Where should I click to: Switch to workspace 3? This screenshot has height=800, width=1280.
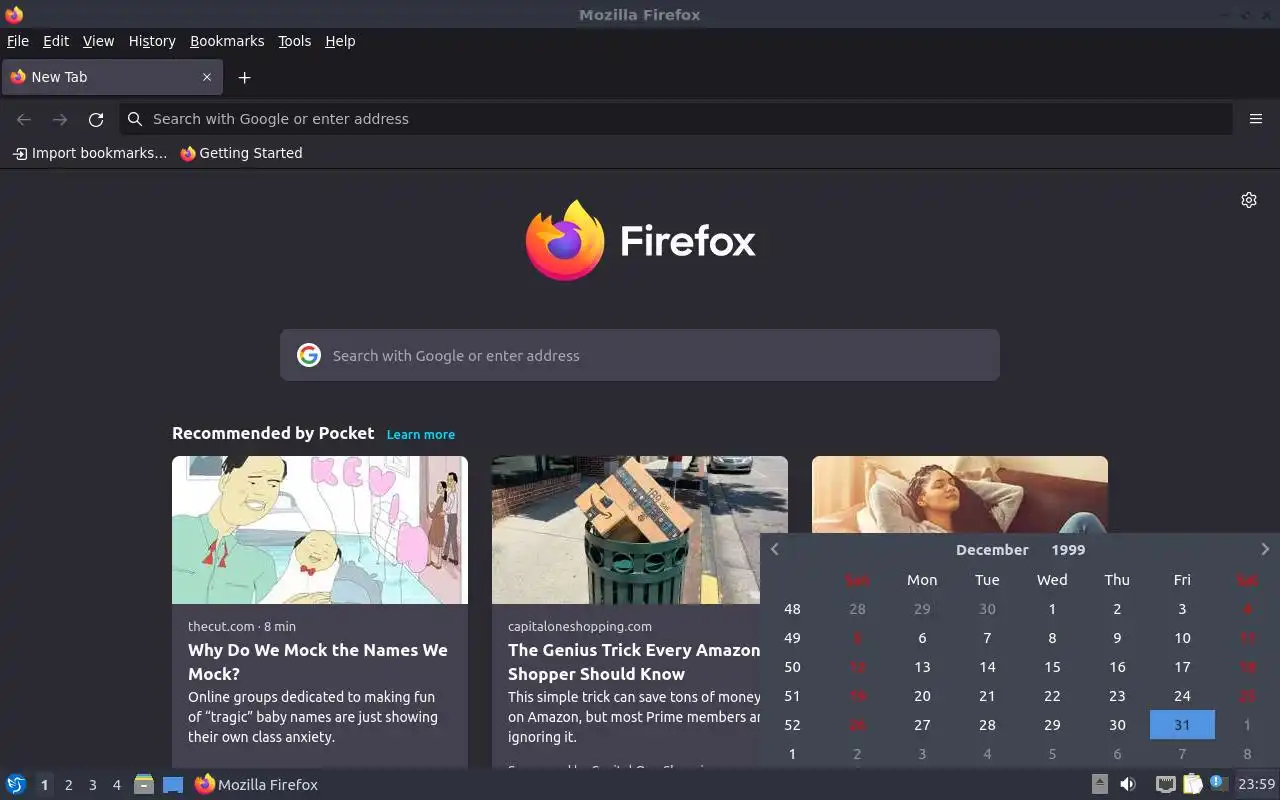[x=92, y=785]
